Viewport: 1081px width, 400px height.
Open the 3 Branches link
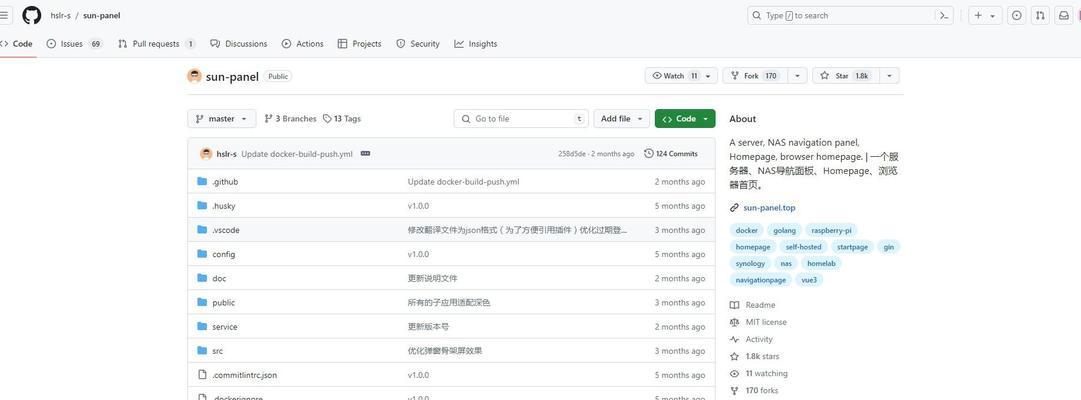[290, 119]
